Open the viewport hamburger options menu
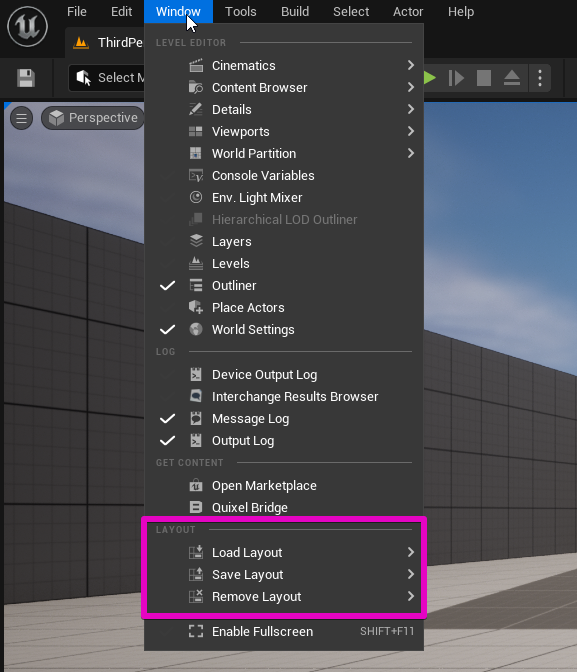 pyautogui.click(x=21, y=118)
